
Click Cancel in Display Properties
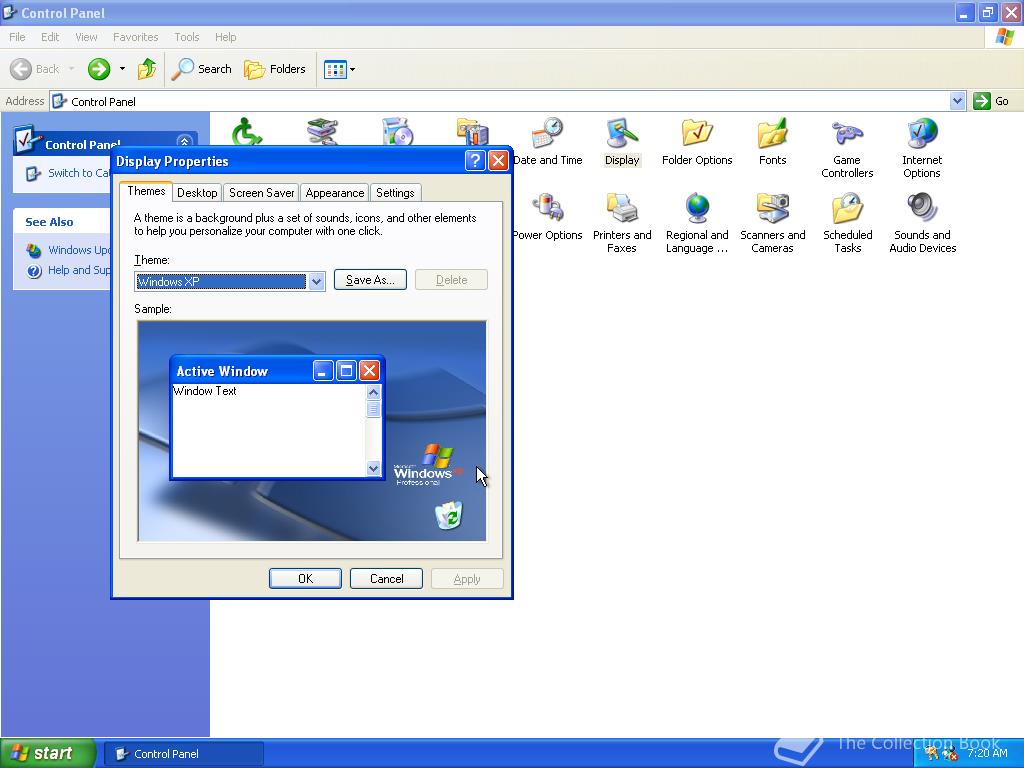coord(387,579)
